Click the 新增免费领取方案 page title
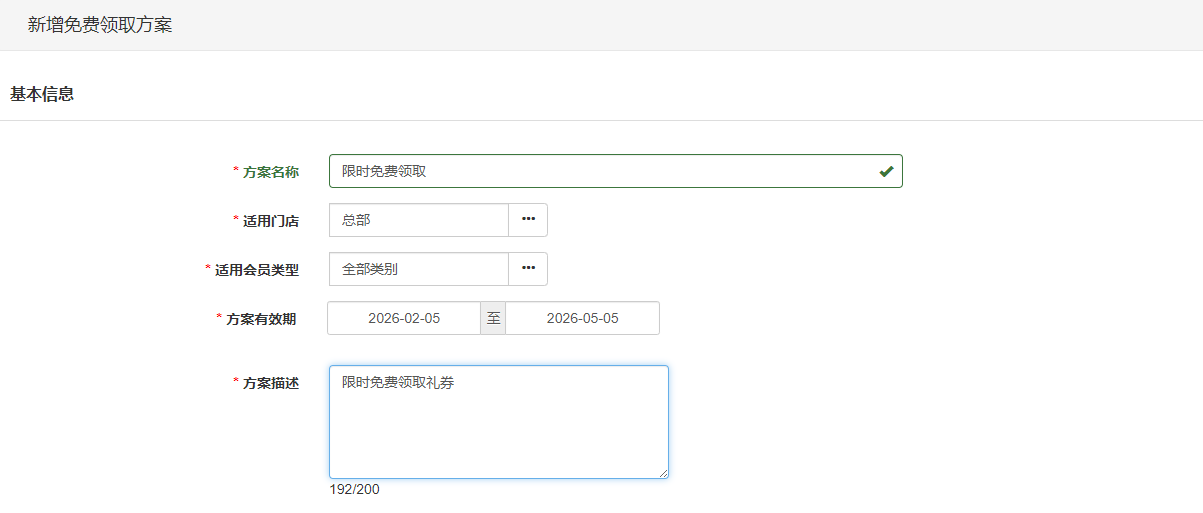This screenshot has height=513, width=1203. point(100,25)
